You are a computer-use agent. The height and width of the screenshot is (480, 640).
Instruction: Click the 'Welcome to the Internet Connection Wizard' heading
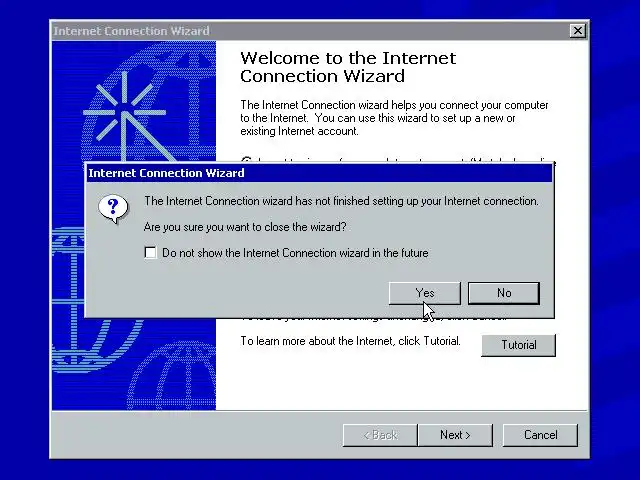click(x=348, y=67)
